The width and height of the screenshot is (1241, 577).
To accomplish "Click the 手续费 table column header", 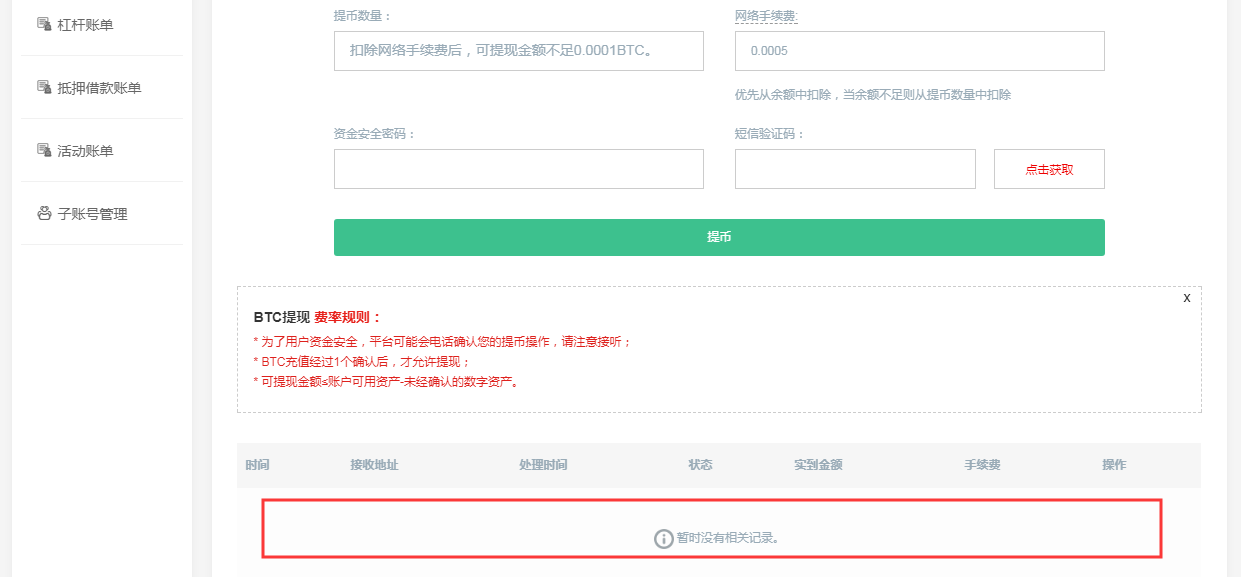I will 982,465.
